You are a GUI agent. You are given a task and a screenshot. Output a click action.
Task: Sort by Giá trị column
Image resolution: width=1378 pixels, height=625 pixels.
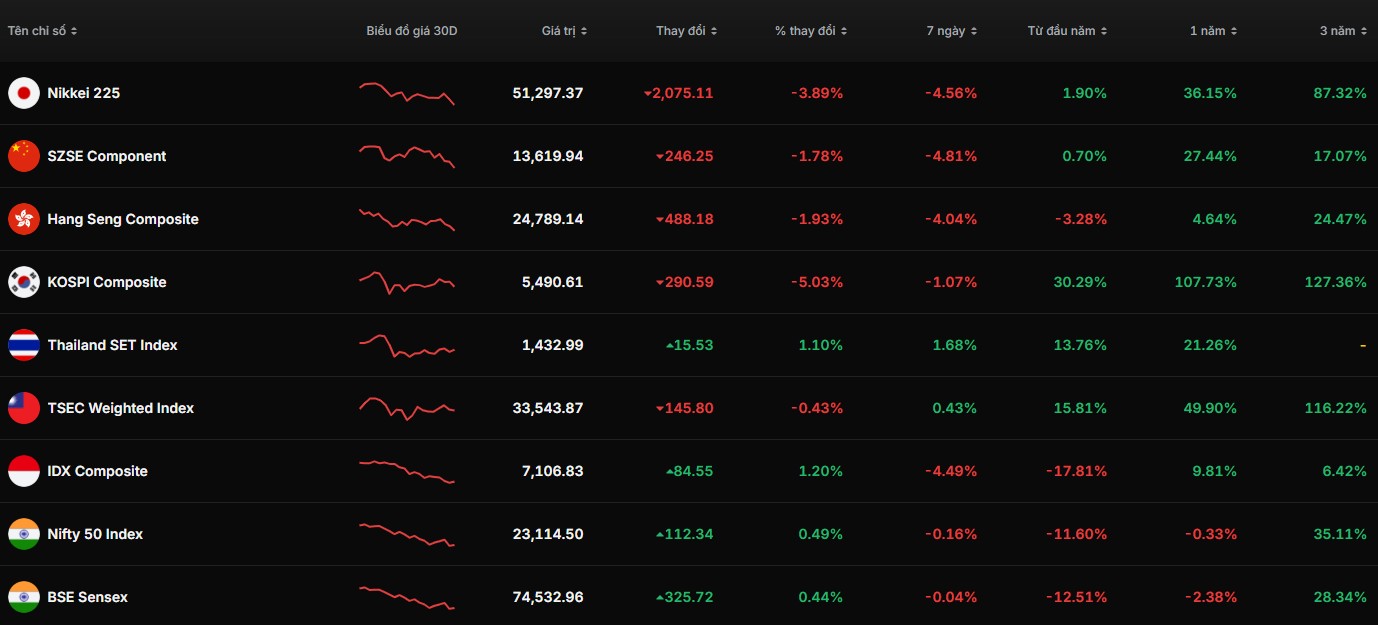point(564,31)
